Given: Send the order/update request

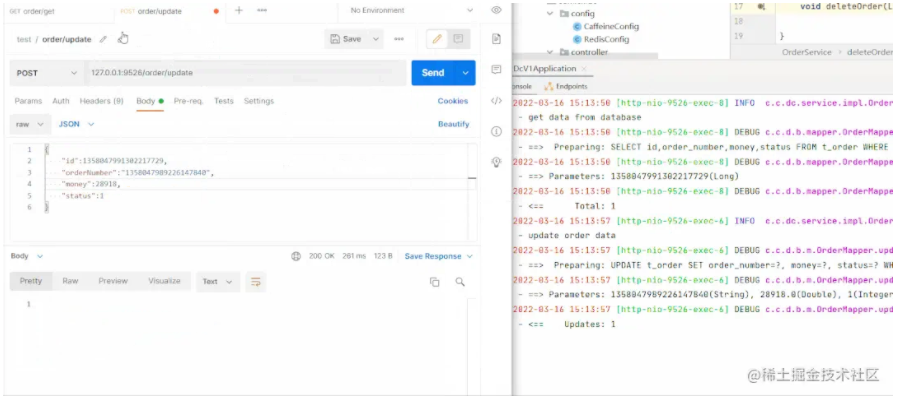Looking at the screenshot, I should coord(433,73).
